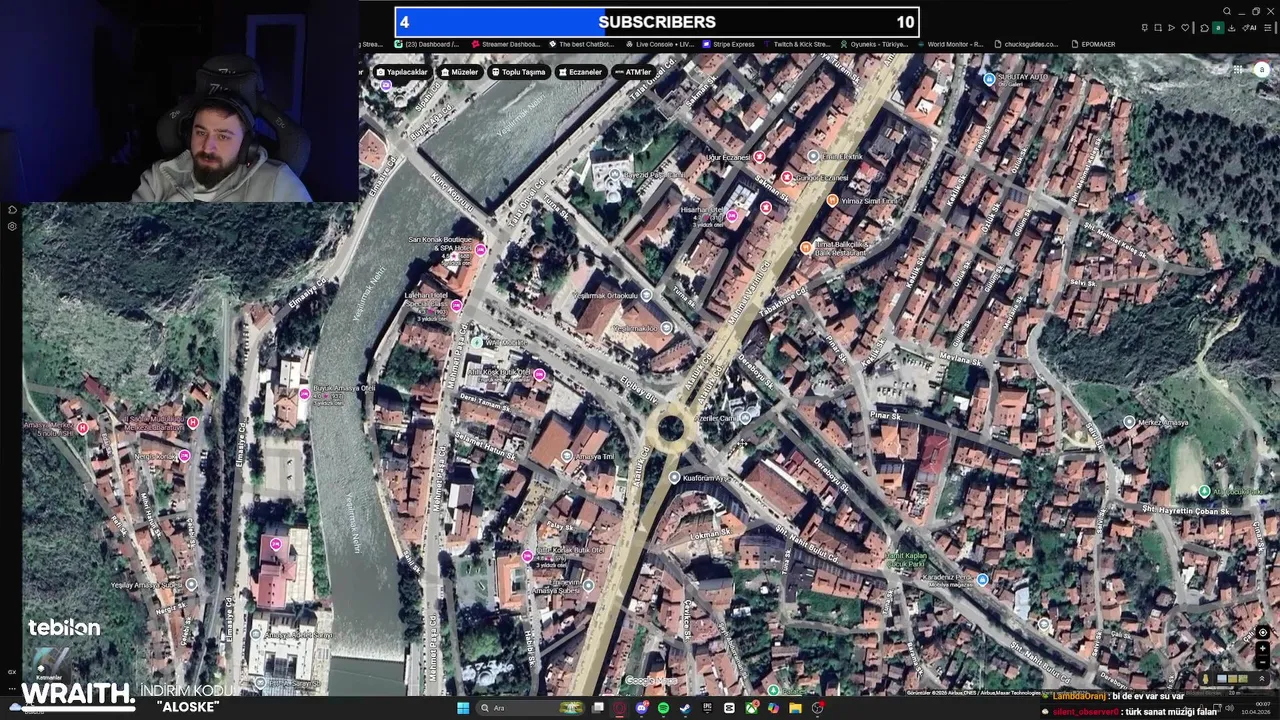Click the heart bookmark icon
The height and width of the screenshot is (720, 1280).
point(1185,27)
